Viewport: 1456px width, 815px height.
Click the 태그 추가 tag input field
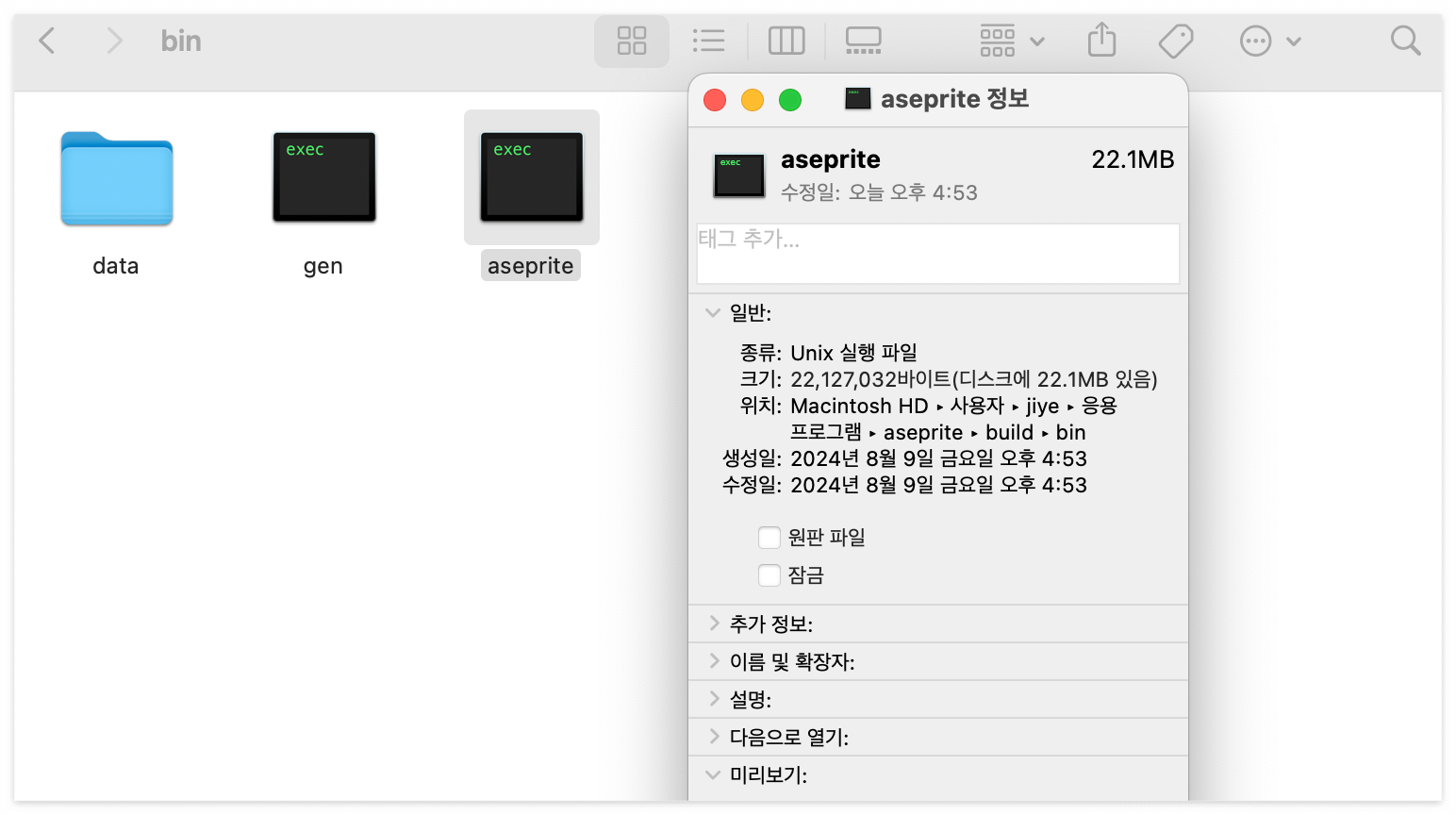[938, 254]
